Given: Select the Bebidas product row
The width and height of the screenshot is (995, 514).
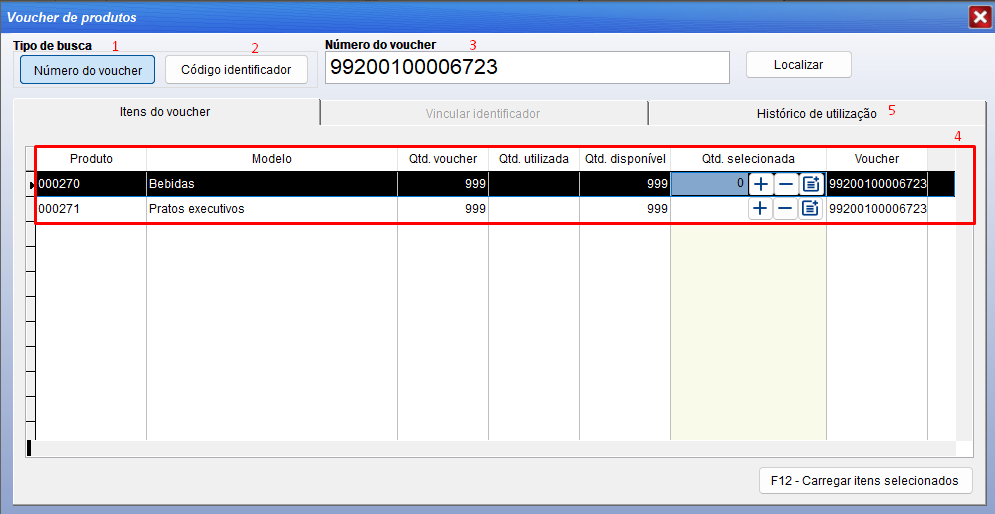Looking at the screenshot, I should point(271,184).
